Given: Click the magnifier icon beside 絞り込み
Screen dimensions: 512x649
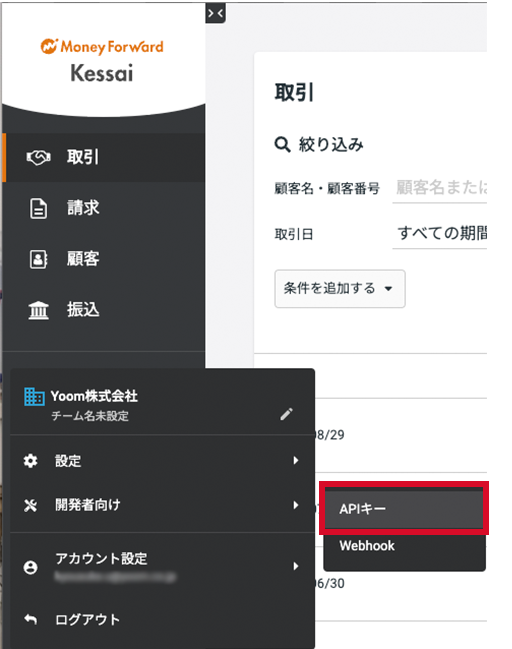Looking at the screenshot, I should [282, 145].
